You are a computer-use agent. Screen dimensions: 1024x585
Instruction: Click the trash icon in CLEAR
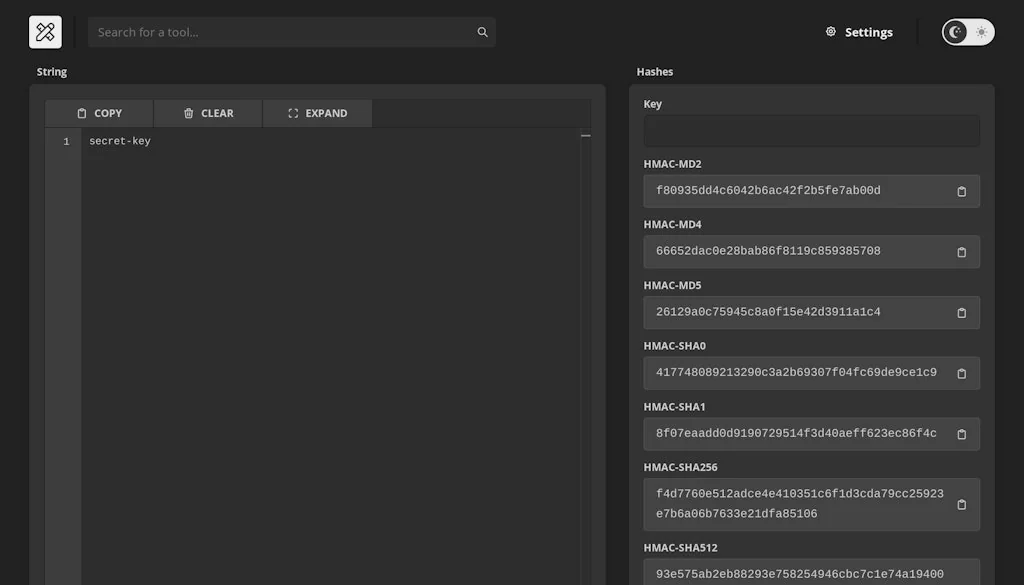(x=189, y=113)
